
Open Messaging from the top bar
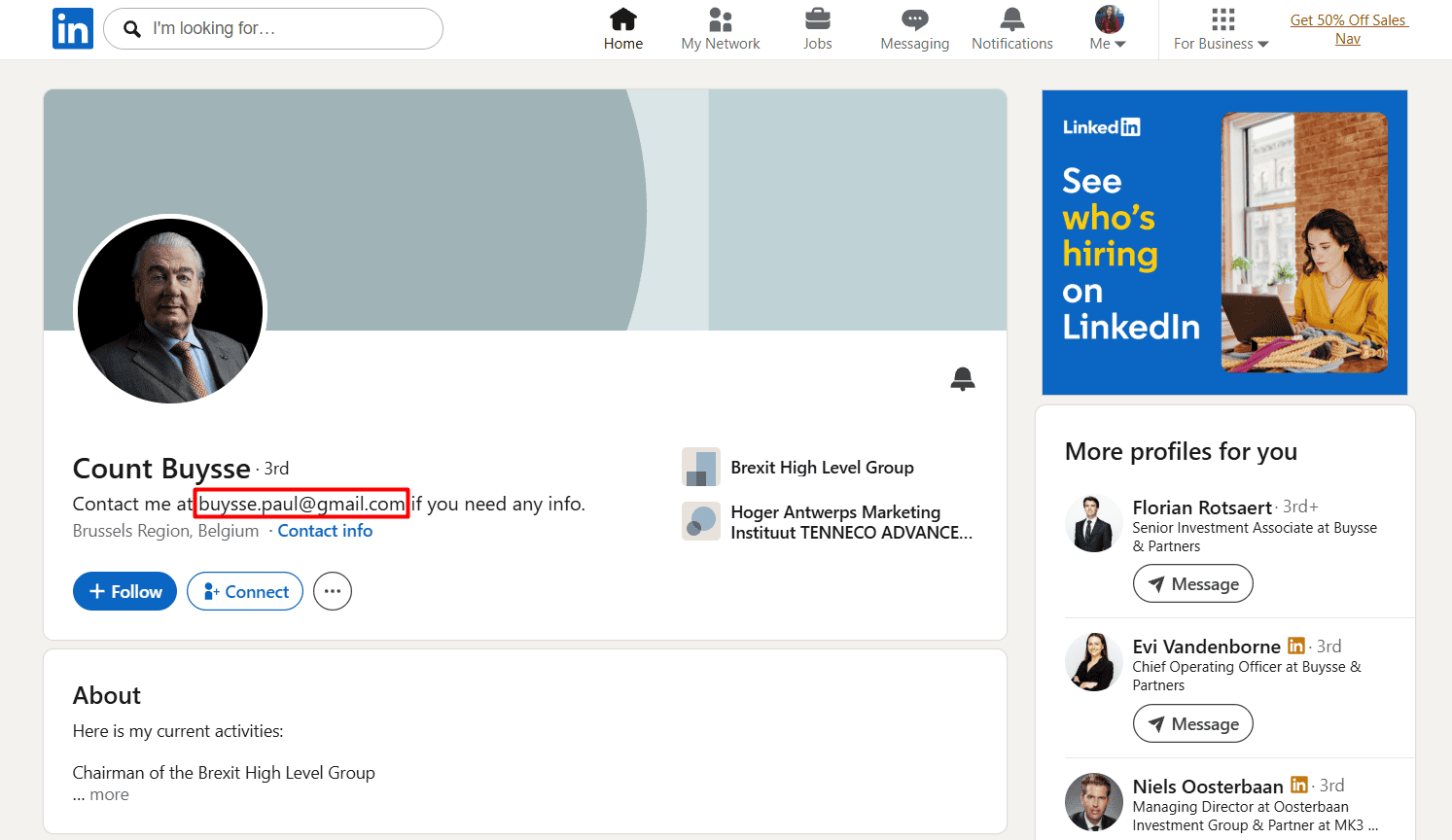(x=915, y=29)
